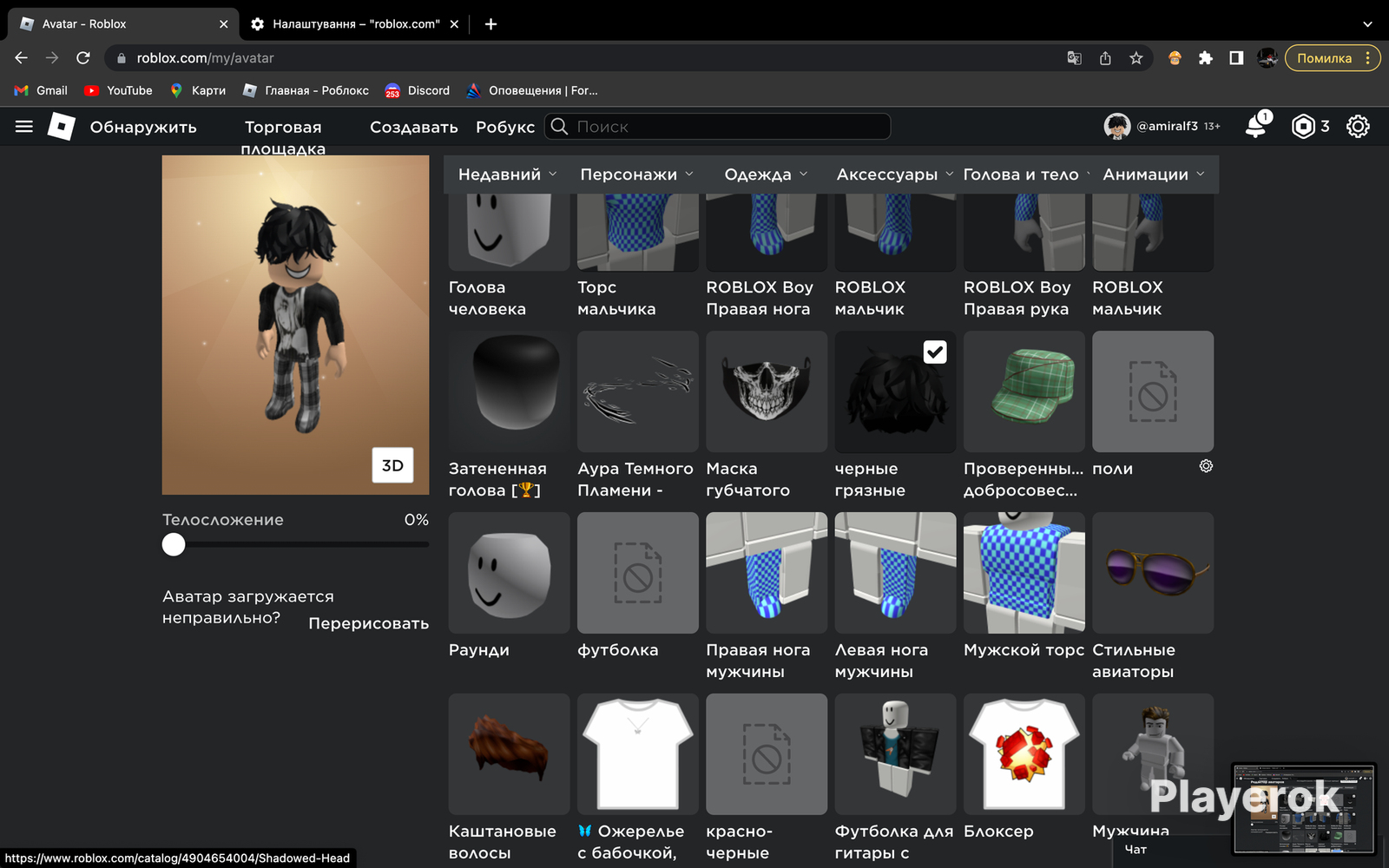Open the YouTube bookmark
Image resolution: width=1389 pixels, height=868 pixels.
(118, 90)
